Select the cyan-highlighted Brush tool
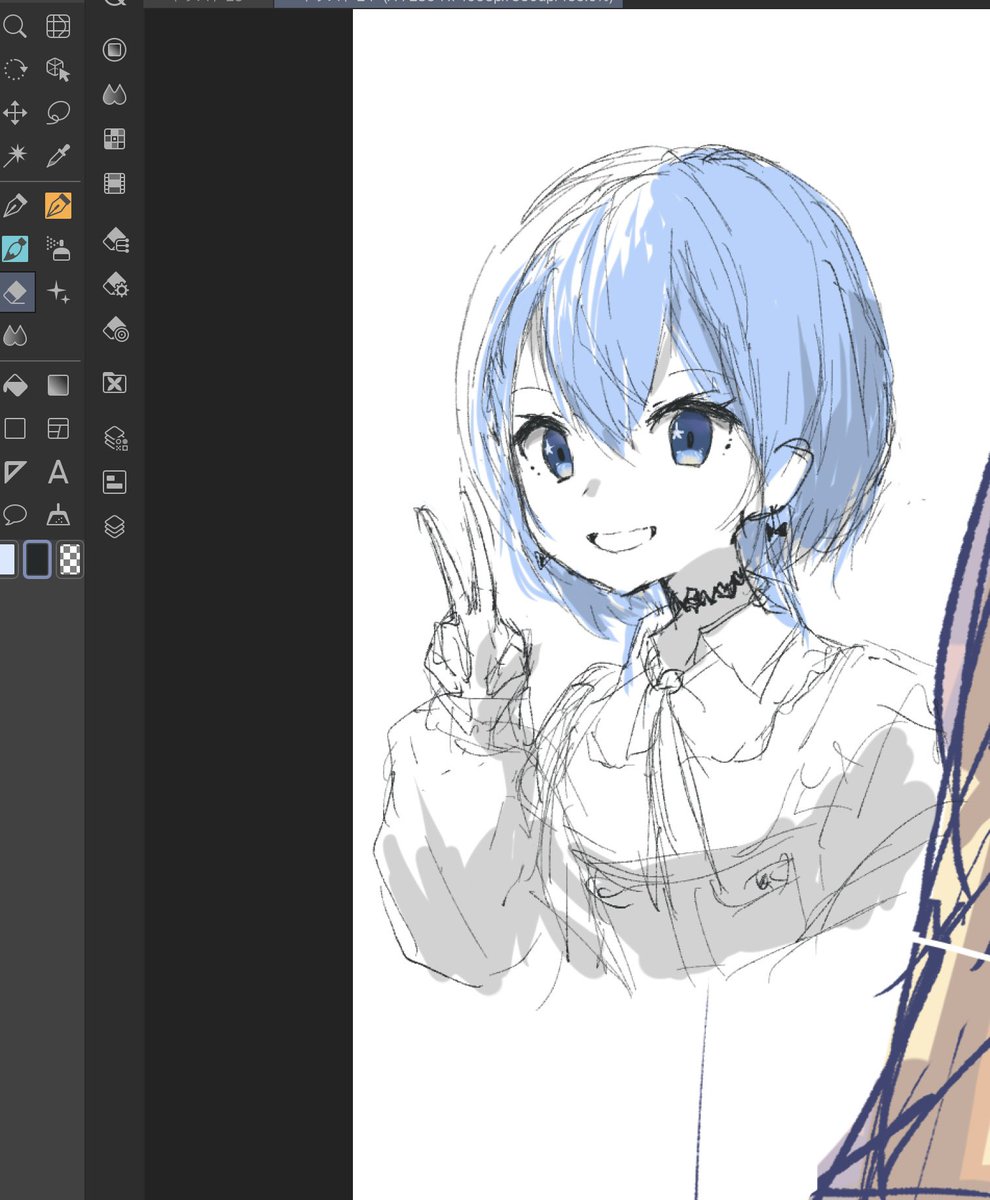990x1200 pixels. [x=15, y=249]
